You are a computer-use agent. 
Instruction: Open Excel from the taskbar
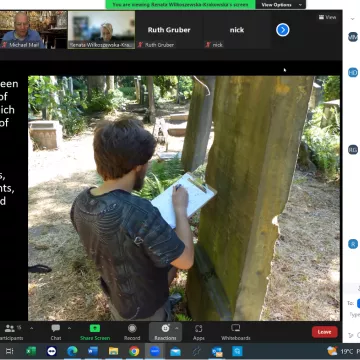[31, 351]
